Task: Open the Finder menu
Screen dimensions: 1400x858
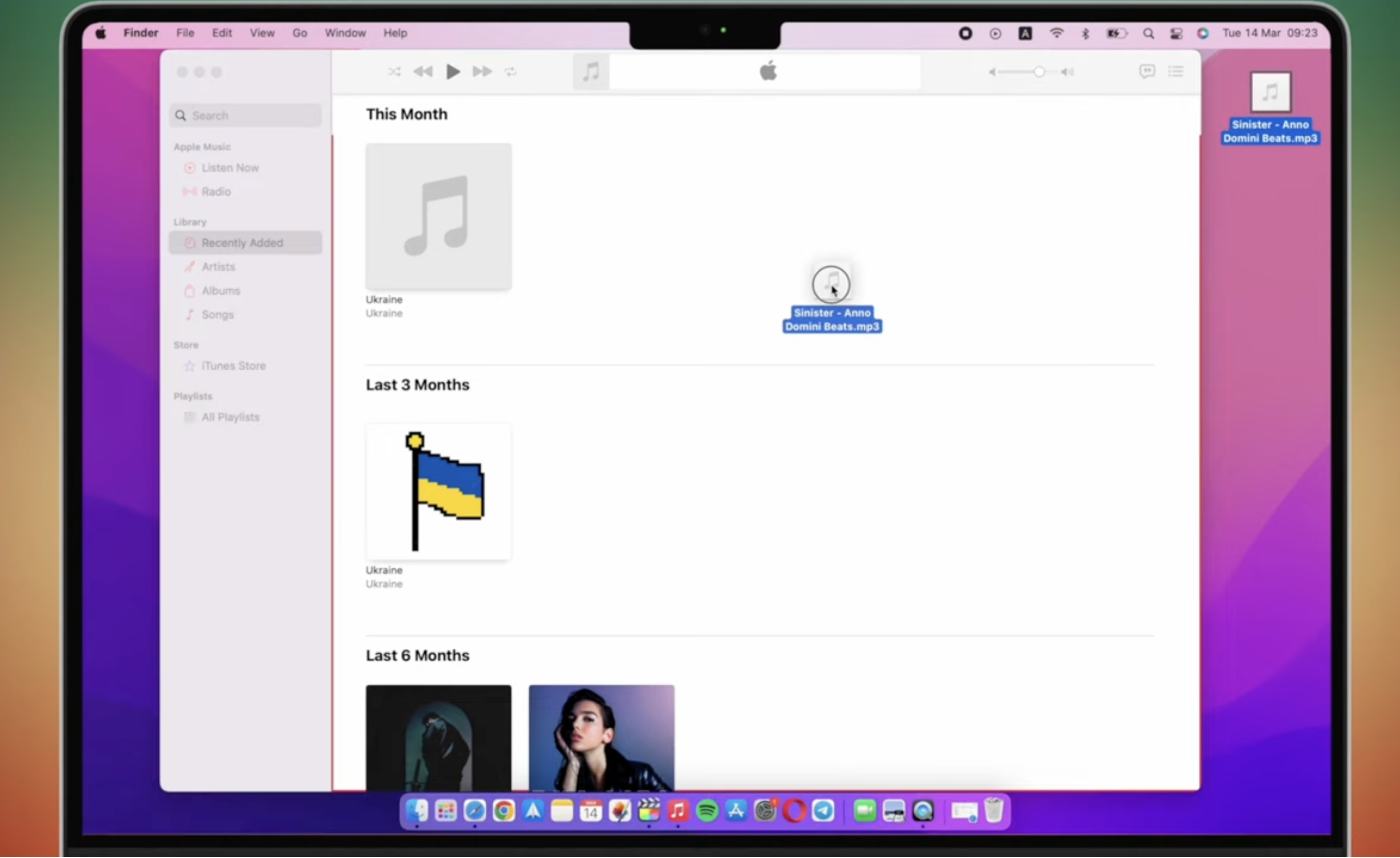Action: (x=141, y=33)
